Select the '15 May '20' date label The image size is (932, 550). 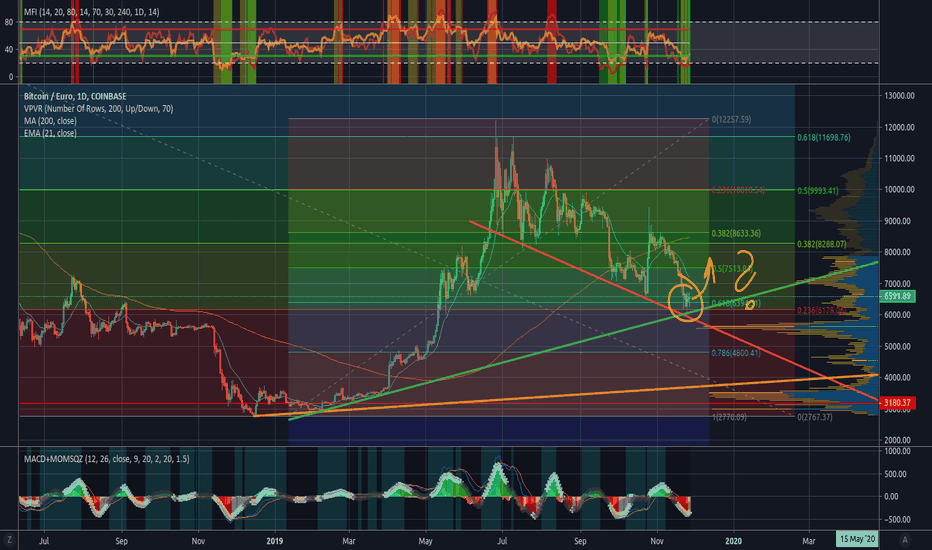[857, 539]
